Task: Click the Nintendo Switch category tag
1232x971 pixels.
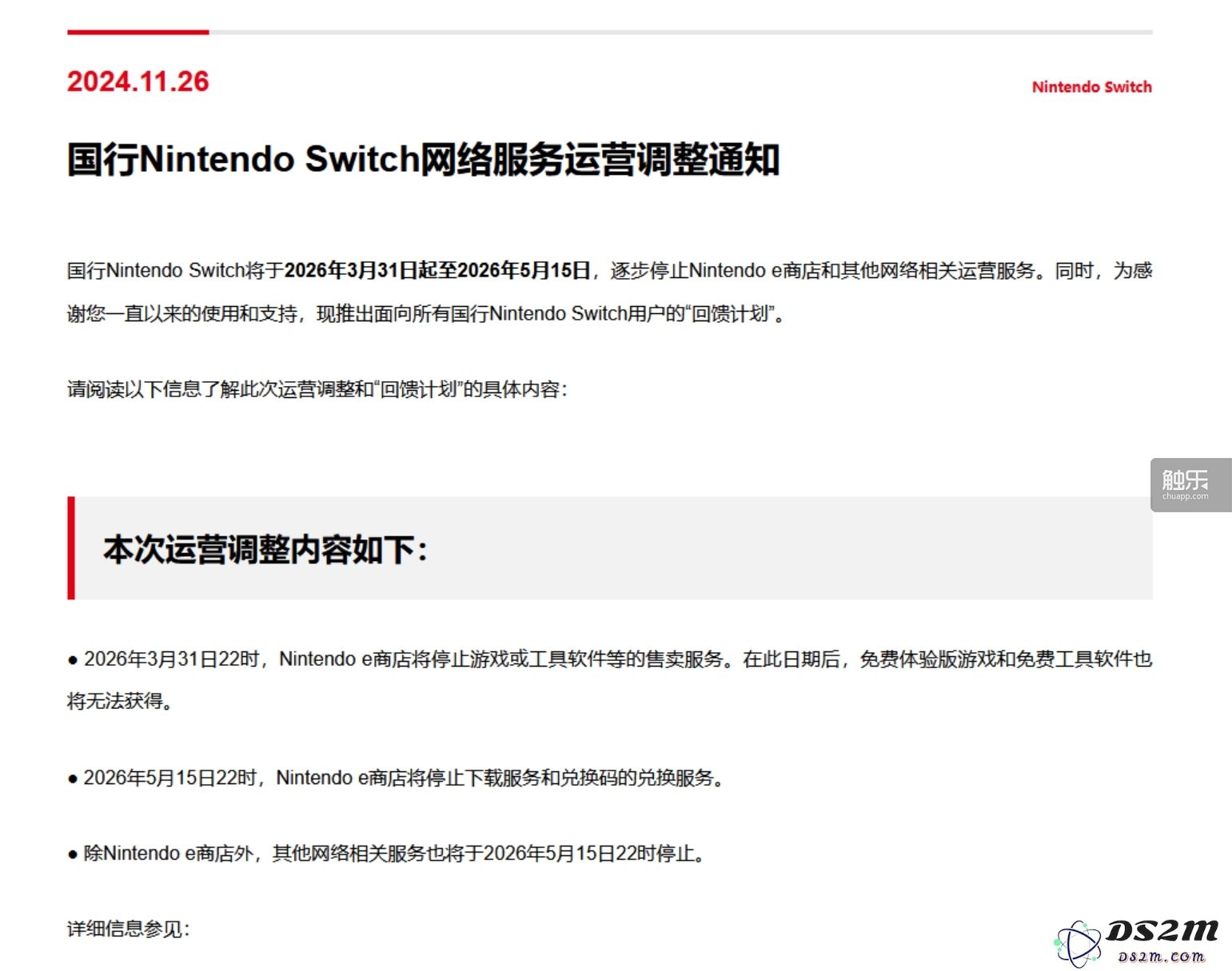Action: 1091,87
